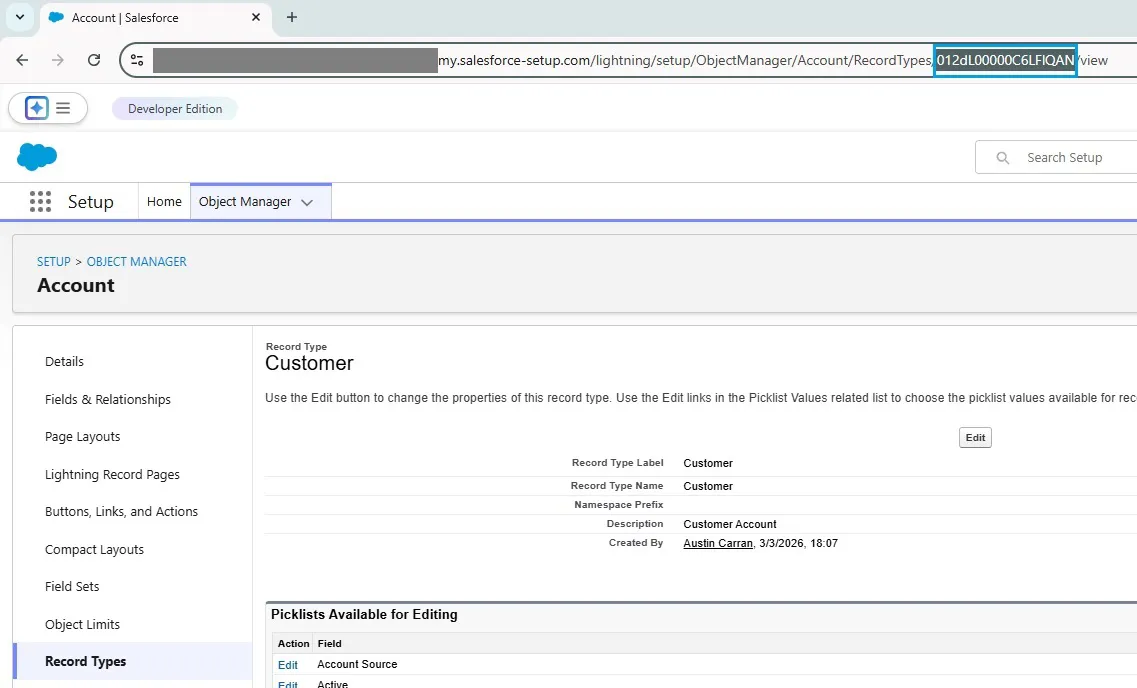1137x688 pixels.
Task: Toggle the hamburger menu icon
Action: [x=63, y=108]
